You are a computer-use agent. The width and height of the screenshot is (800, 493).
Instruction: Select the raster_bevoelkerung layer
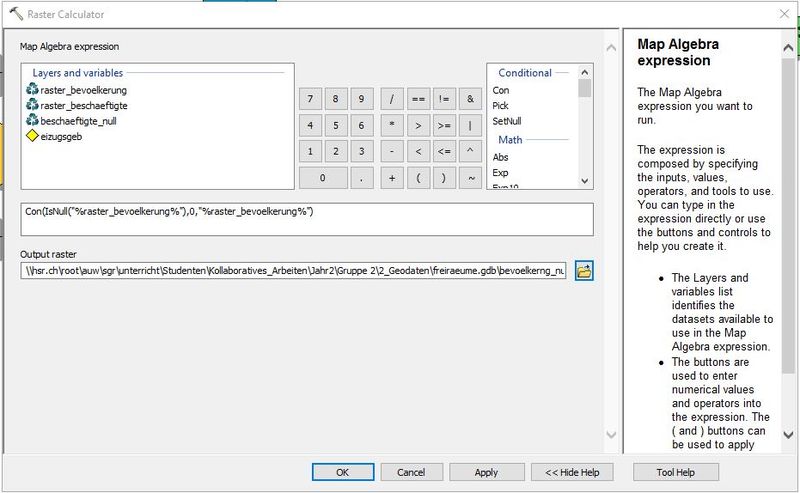[83, 90]
